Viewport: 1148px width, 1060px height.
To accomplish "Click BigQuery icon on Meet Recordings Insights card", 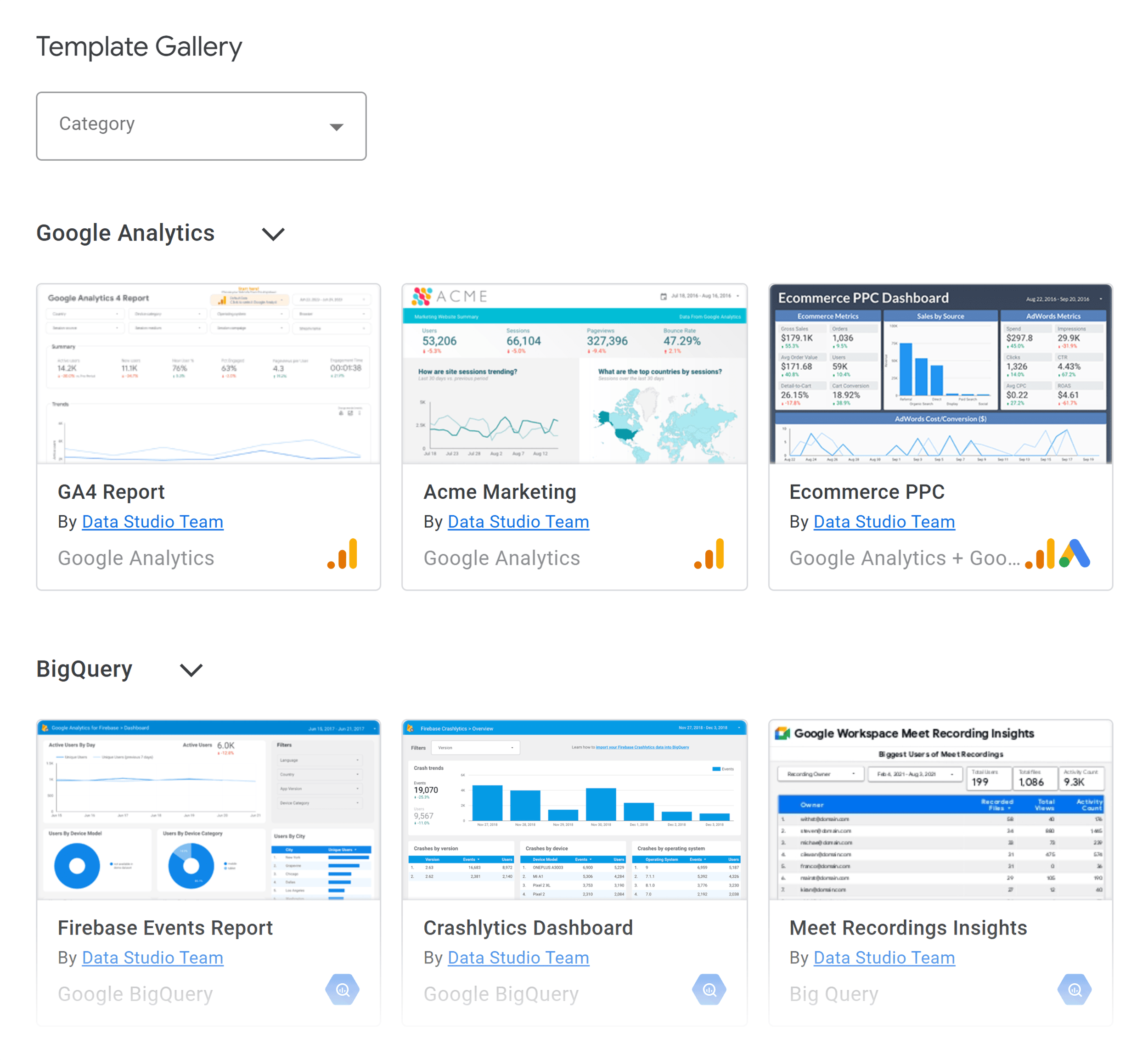I will (x=1074, y=989).
